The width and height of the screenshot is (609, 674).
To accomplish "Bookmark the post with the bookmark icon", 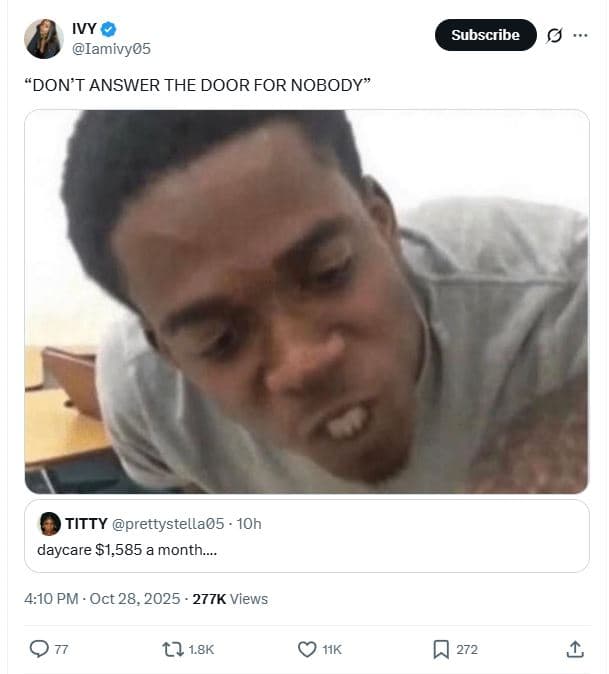I will pos(441,649).
